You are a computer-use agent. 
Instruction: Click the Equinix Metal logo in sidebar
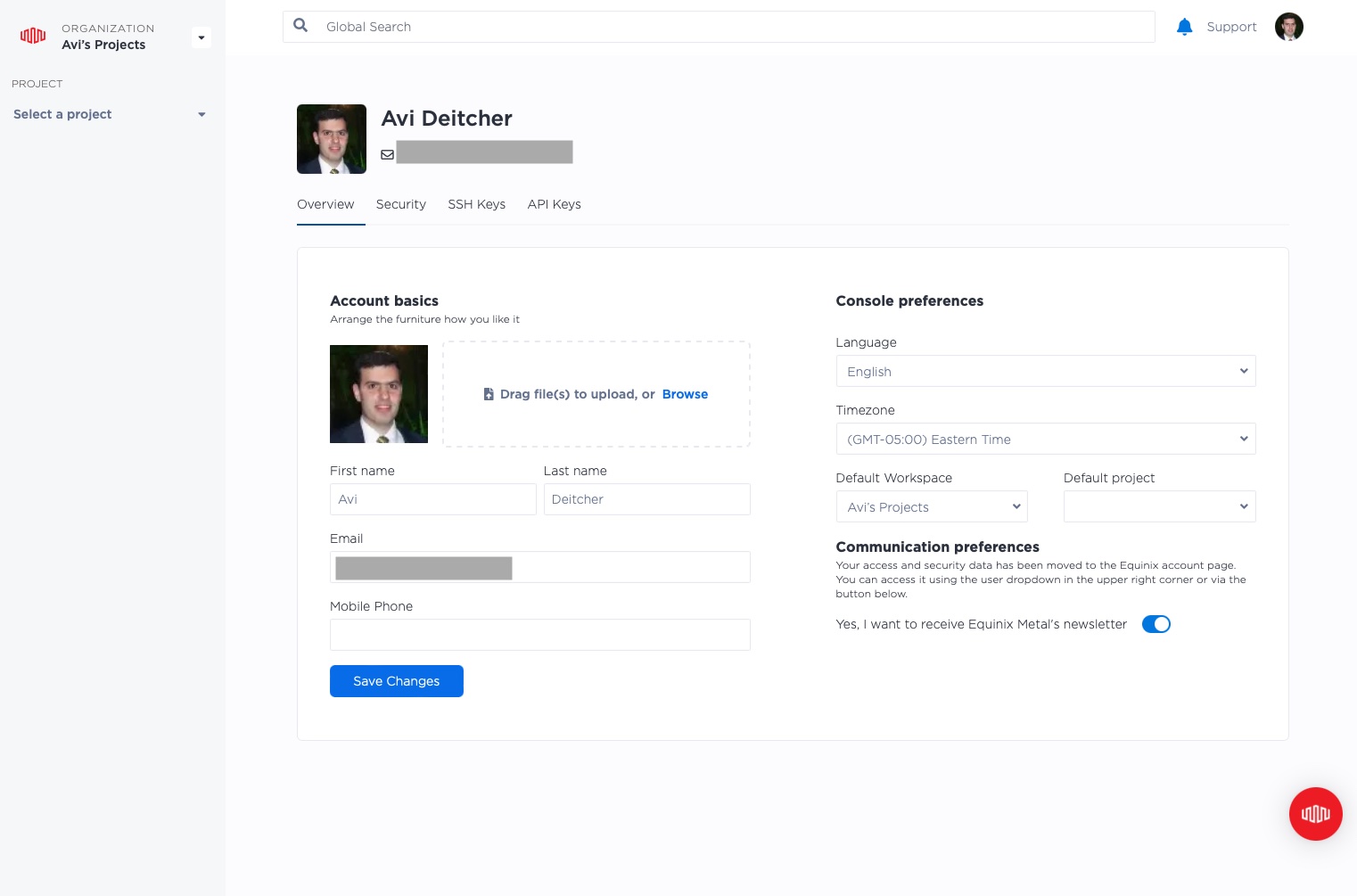(33, 36)
